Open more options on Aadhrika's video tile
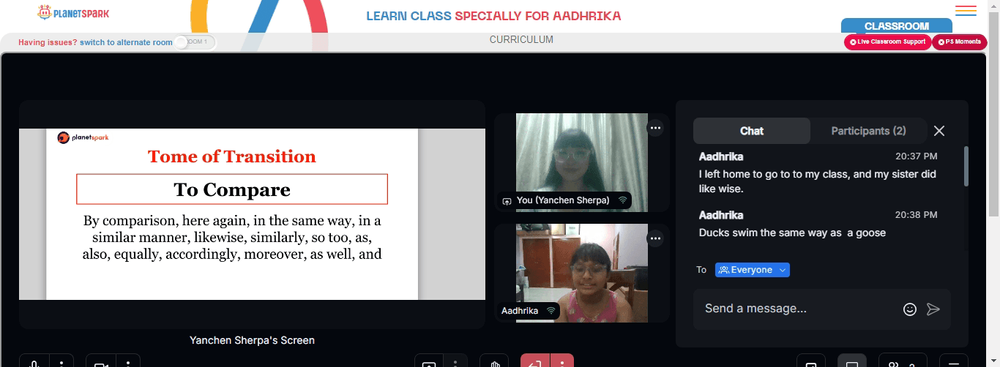The height and width of the screenshot is (367, 1000). pyautogui.click(x=655, y=239)
